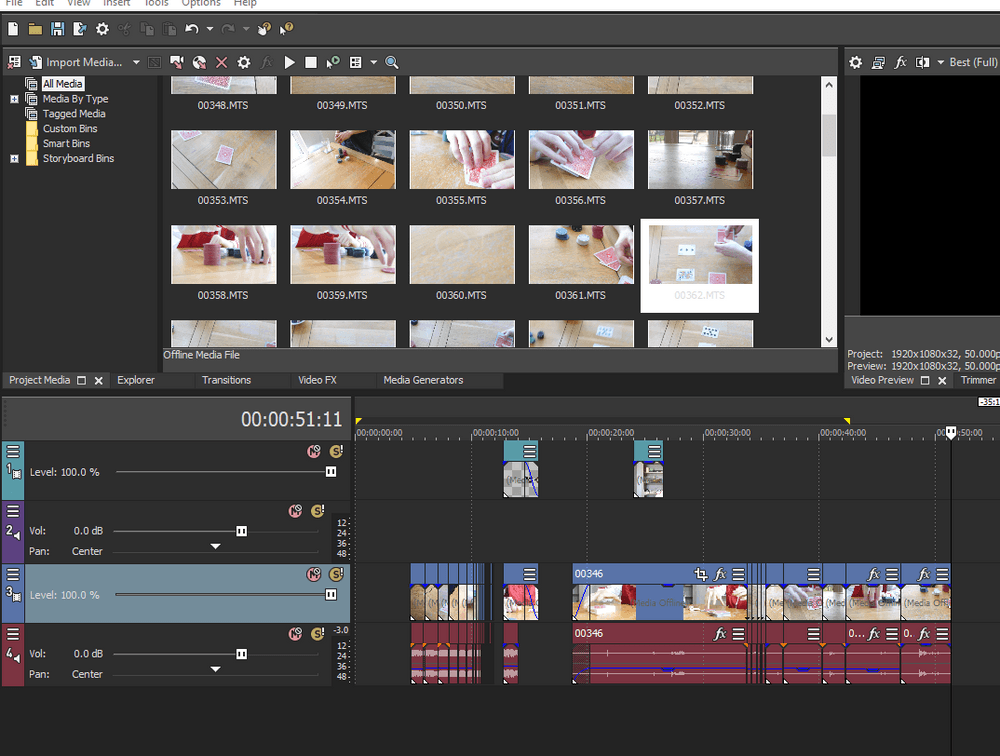Start media preview in Project Media toolbar
Viewport: 1000px width, 756px height.
click(x=290, y=62)
